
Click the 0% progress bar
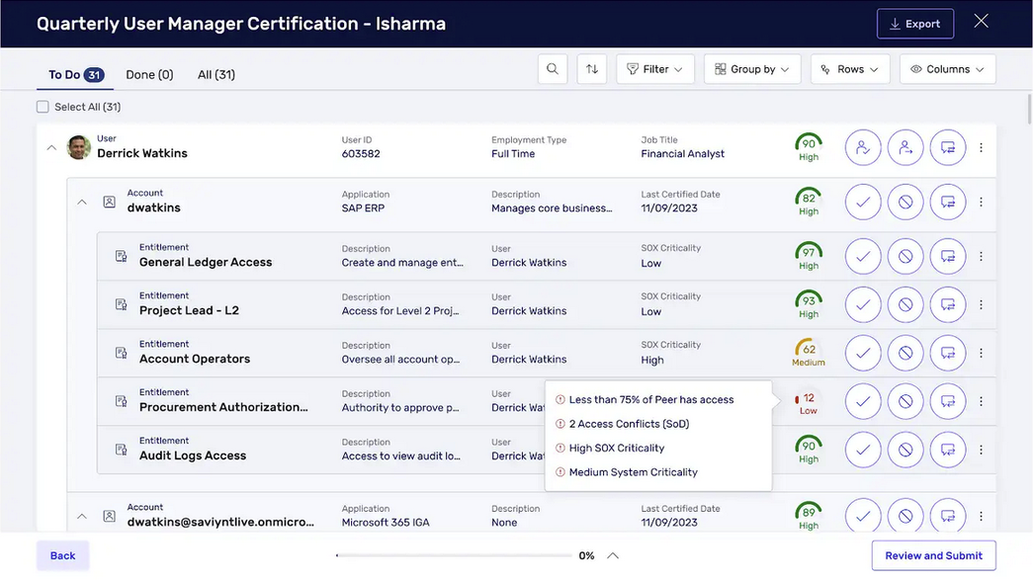click(454, 556)
